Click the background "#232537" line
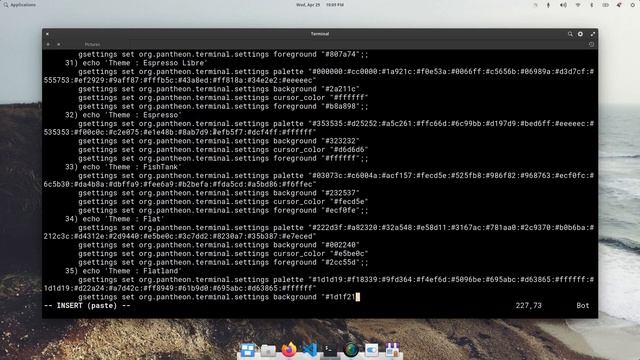640x360 pixels. (219, 193)
